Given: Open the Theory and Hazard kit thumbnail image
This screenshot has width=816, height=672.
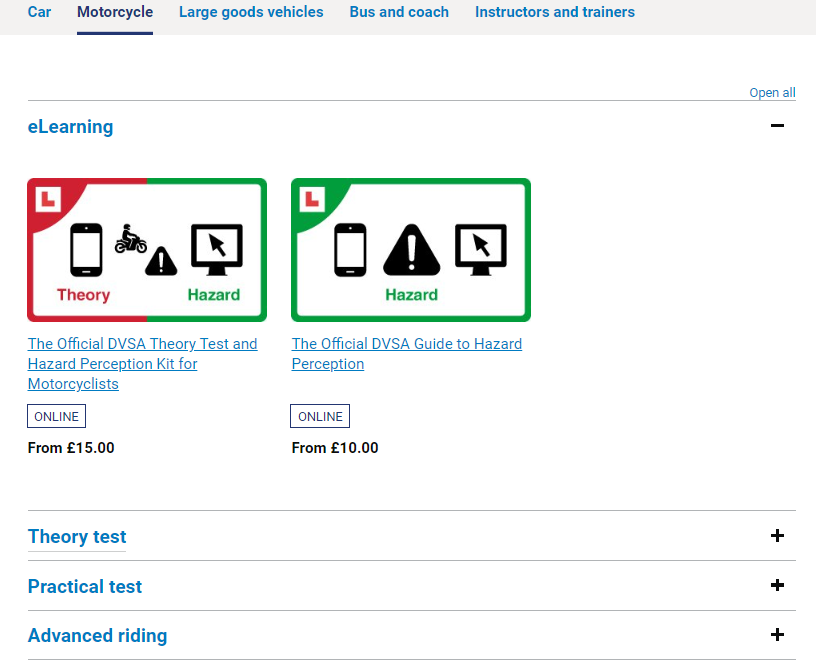Looking at the screenshot, I should (147, 250).
